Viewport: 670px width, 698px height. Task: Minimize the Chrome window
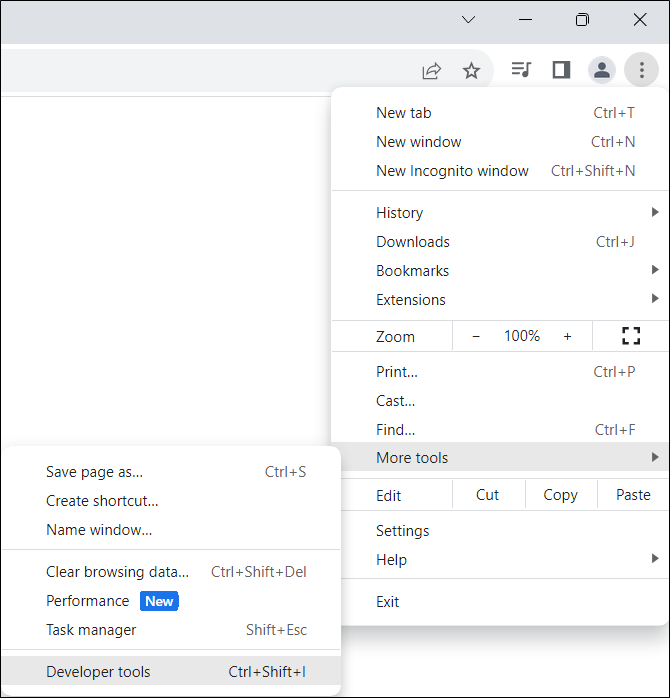pos(525,20)
